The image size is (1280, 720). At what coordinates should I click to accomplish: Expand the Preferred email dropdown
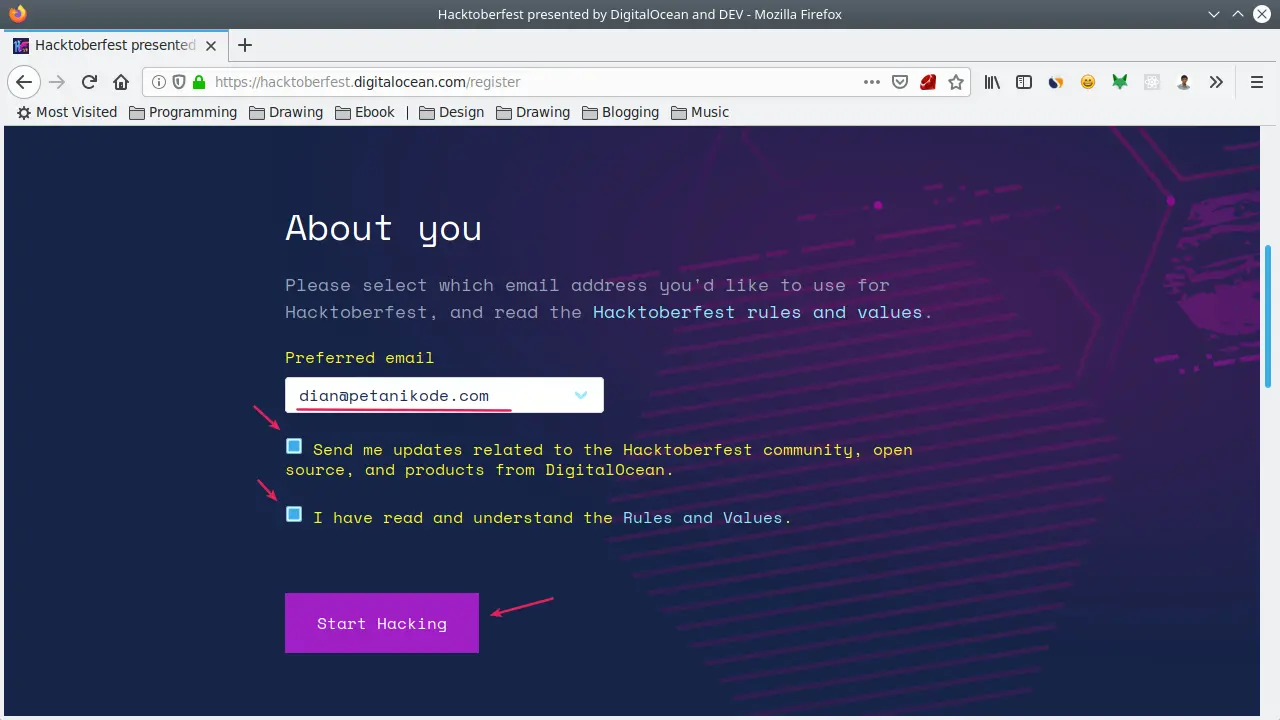(x=444, y=395)
